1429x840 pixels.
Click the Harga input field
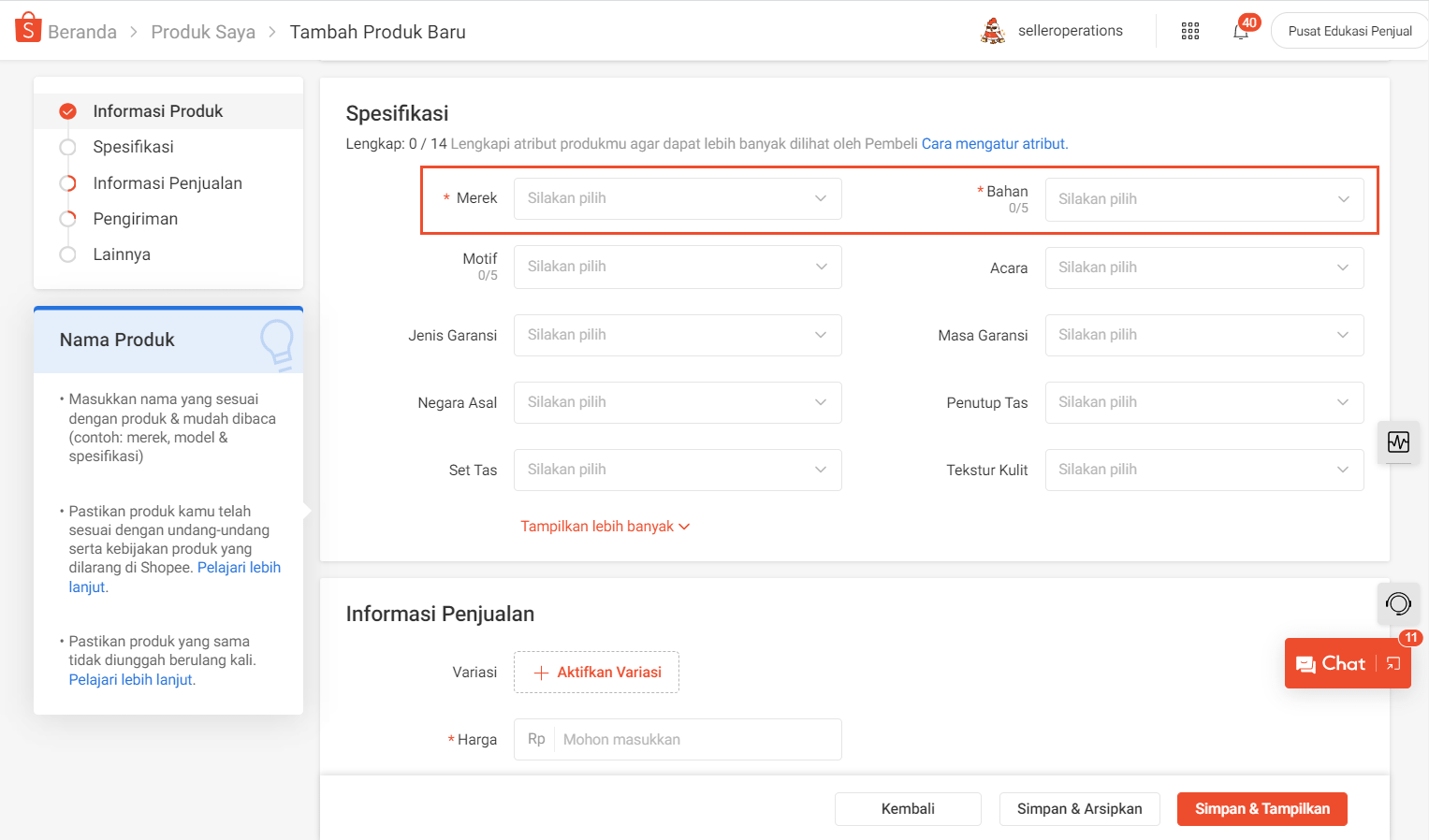pos(697,739)
